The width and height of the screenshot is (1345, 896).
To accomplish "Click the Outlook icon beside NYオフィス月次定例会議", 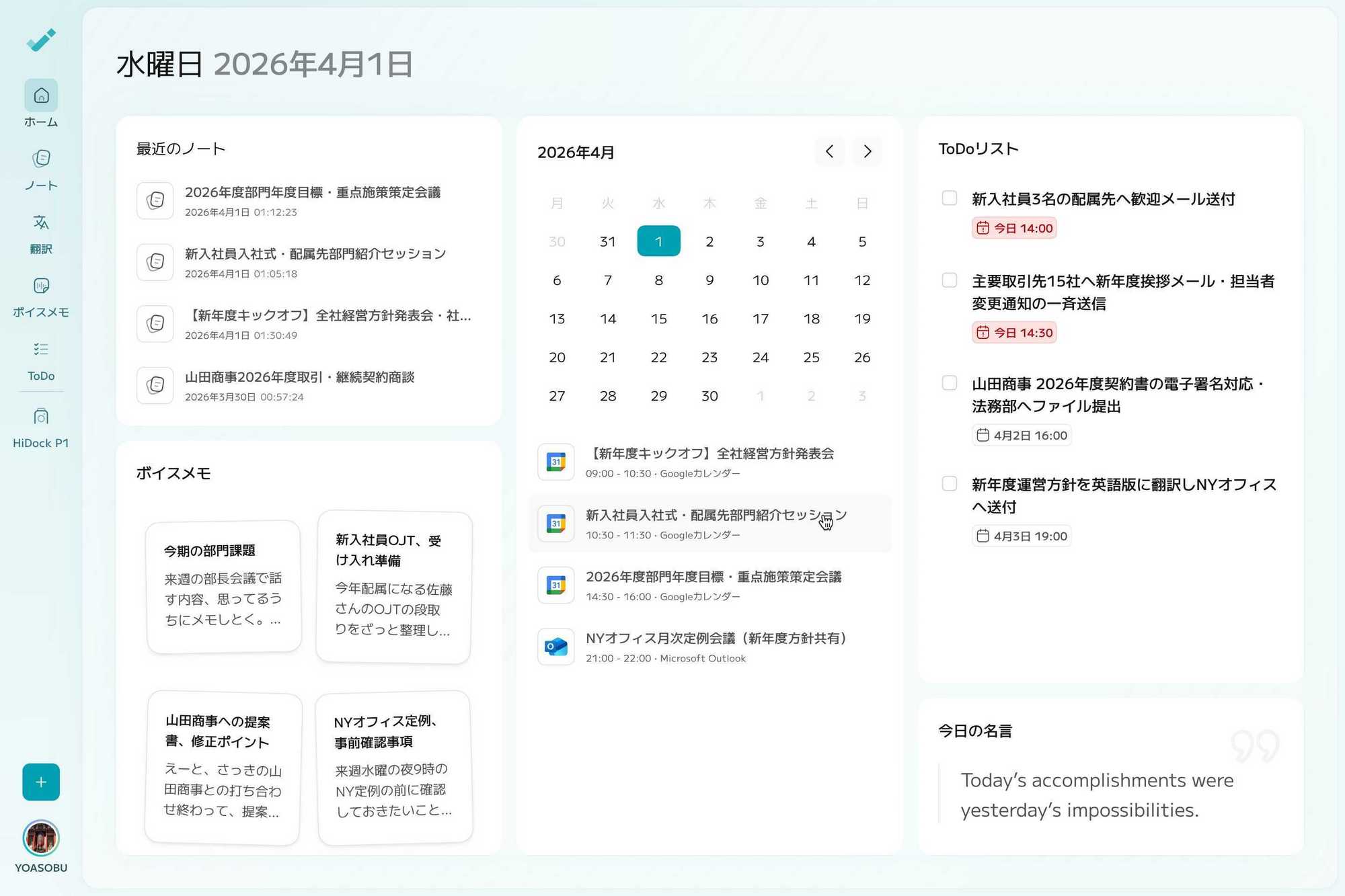I will (x=555, y=646).
